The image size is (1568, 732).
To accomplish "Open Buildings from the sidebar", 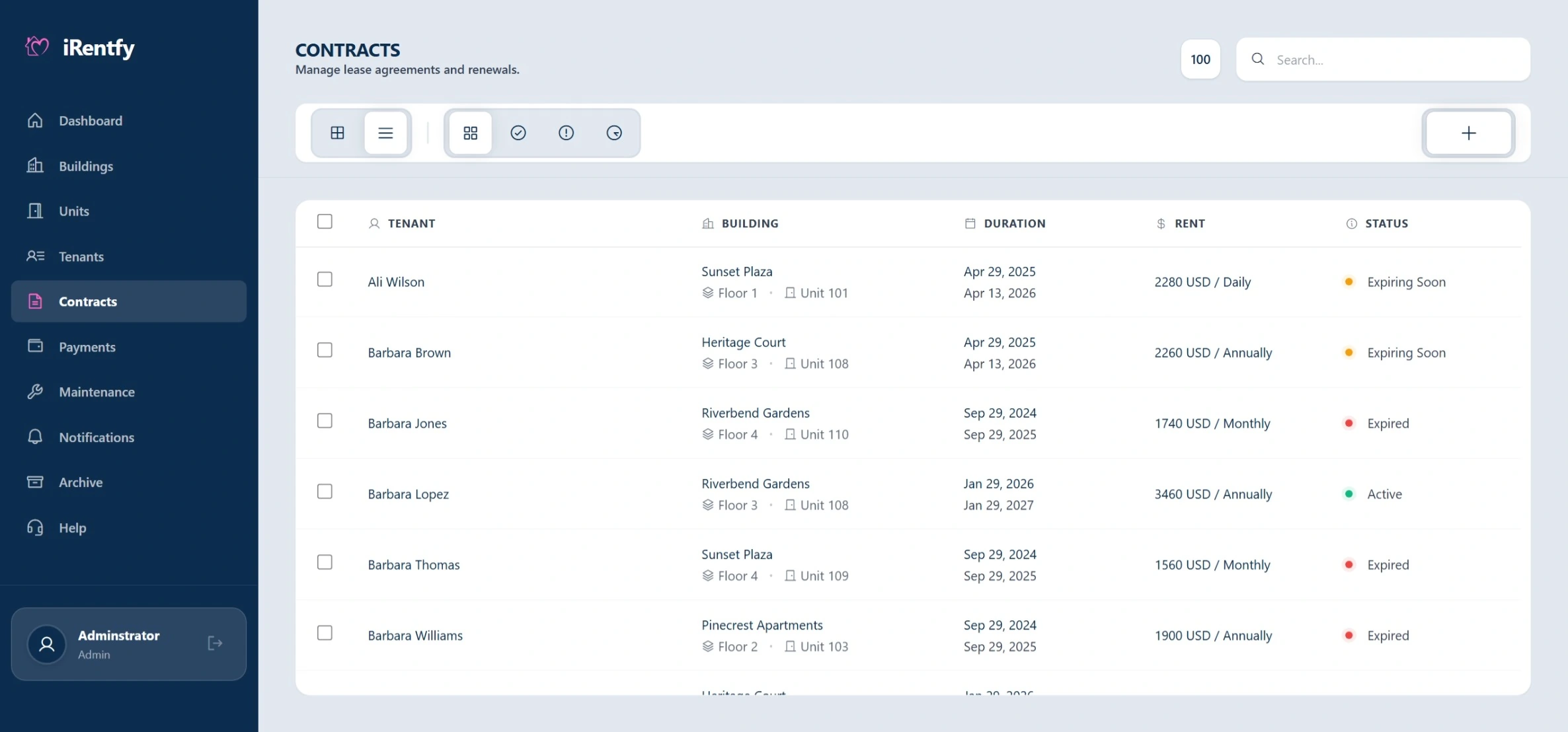I will tap(129, 166).
